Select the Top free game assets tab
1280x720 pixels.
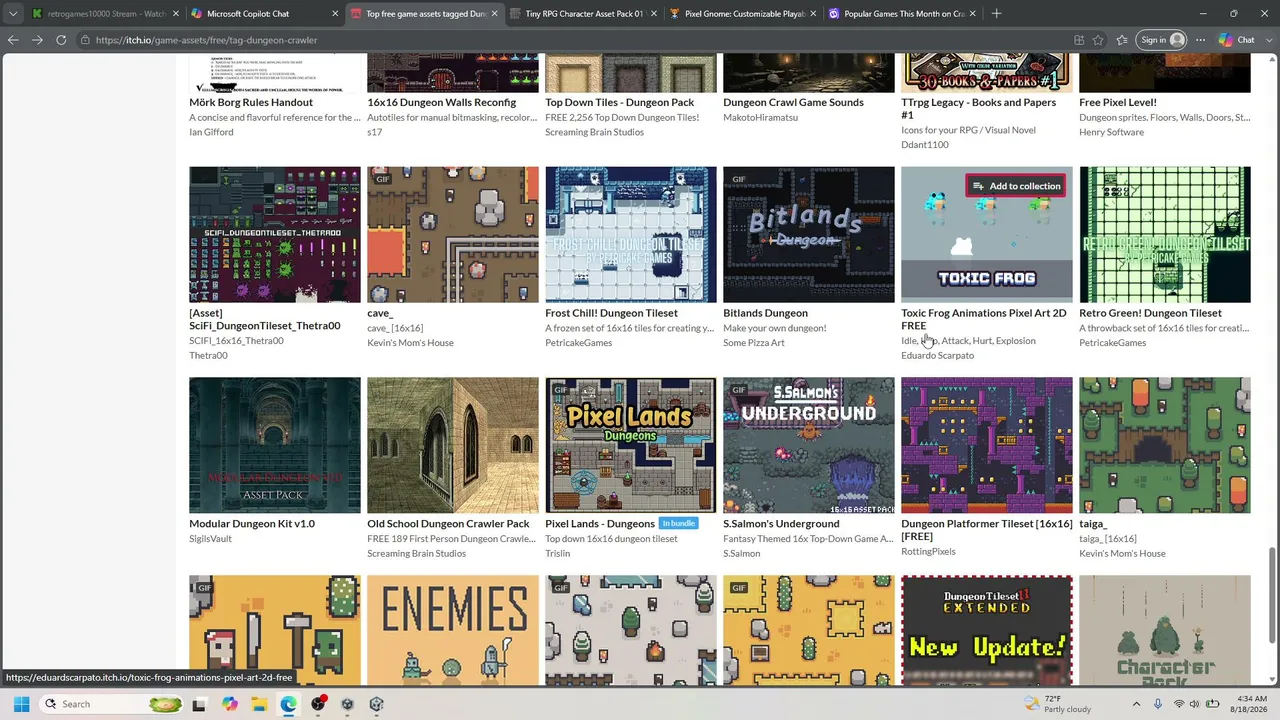coord(424,14)
